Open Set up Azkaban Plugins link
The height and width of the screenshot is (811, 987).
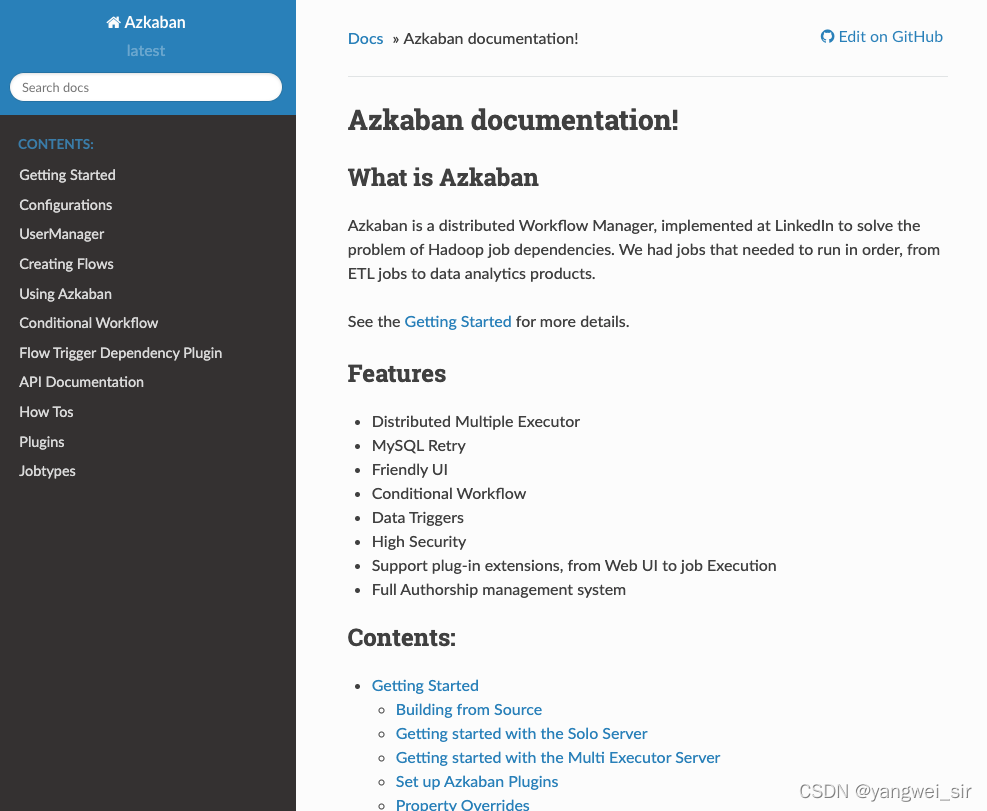[x=477, y=781]
